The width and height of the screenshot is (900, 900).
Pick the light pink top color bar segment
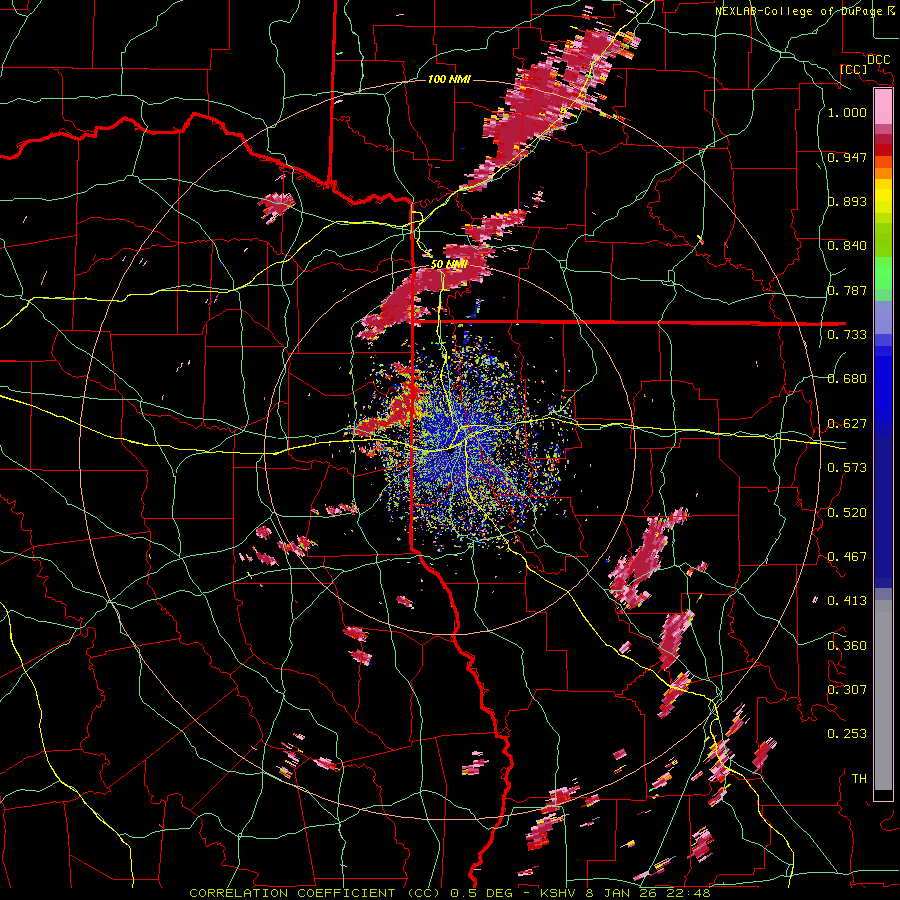[x=883, y=107]
